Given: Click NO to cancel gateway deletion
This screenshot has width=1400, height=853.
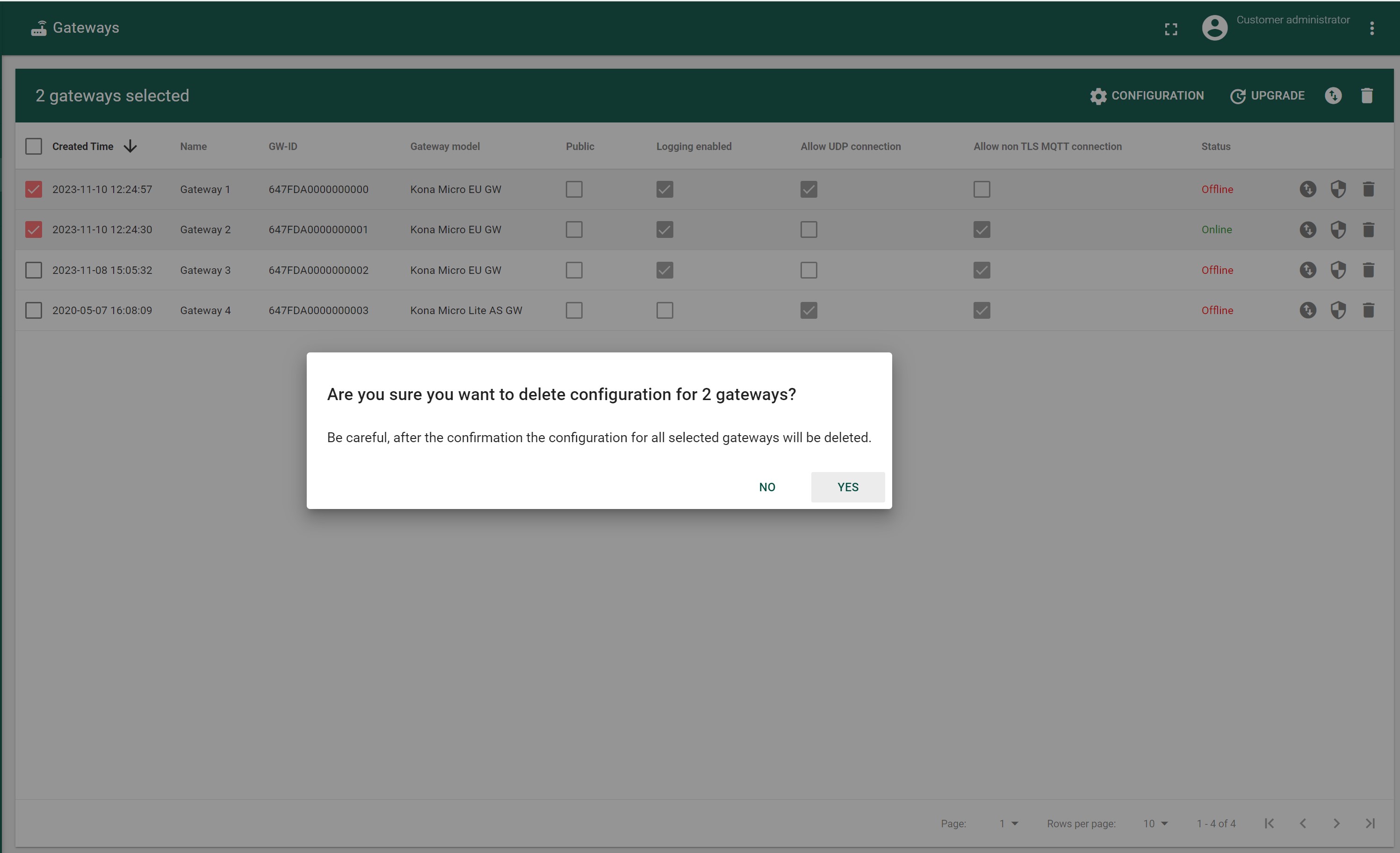Looking at the screenshot, I should point(767,487).
